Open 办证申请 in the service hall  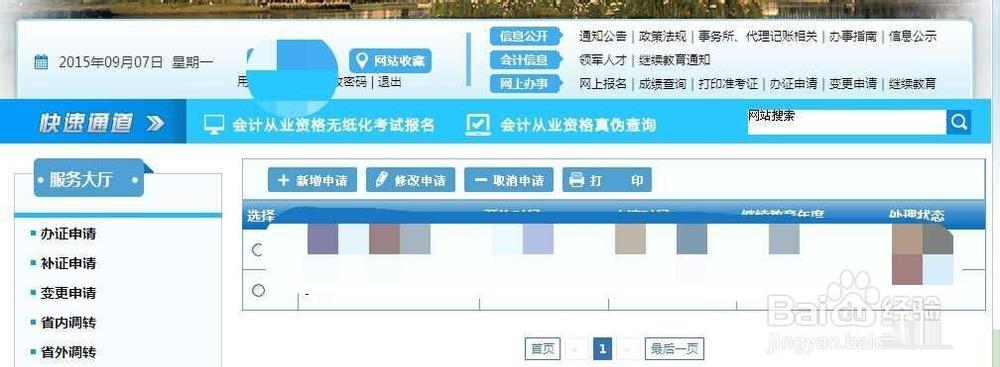click(x=68, y=234)
